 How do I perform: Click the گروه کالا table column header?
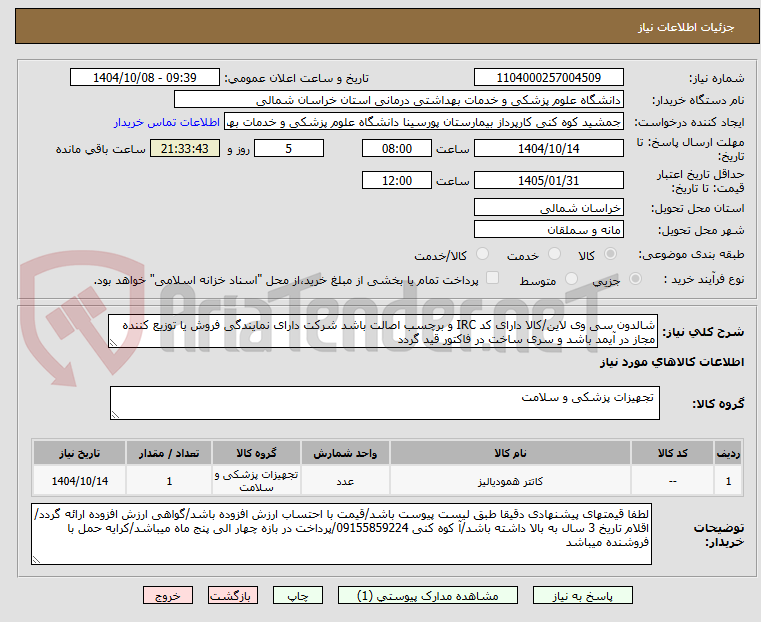pos(256,453)
